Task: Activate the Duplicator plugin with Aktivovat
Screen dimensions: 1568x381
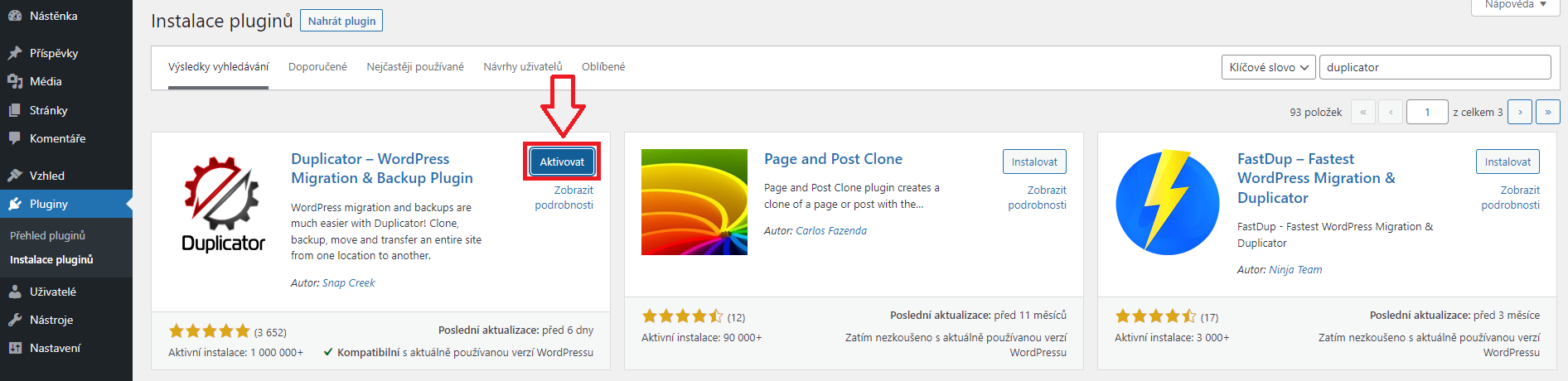Action: (562, 162)
